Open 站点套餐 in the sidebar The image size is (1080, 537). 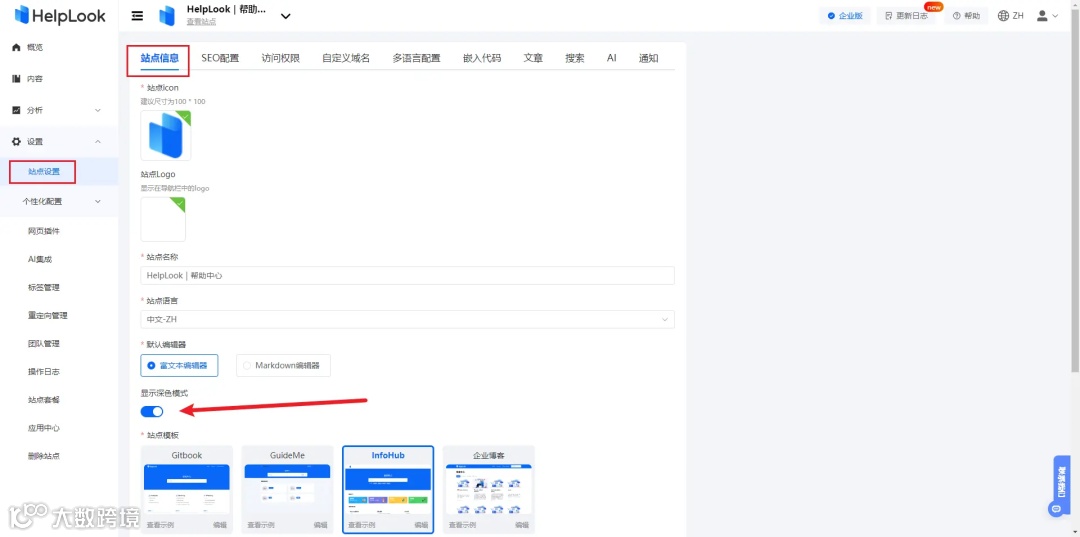44,400
